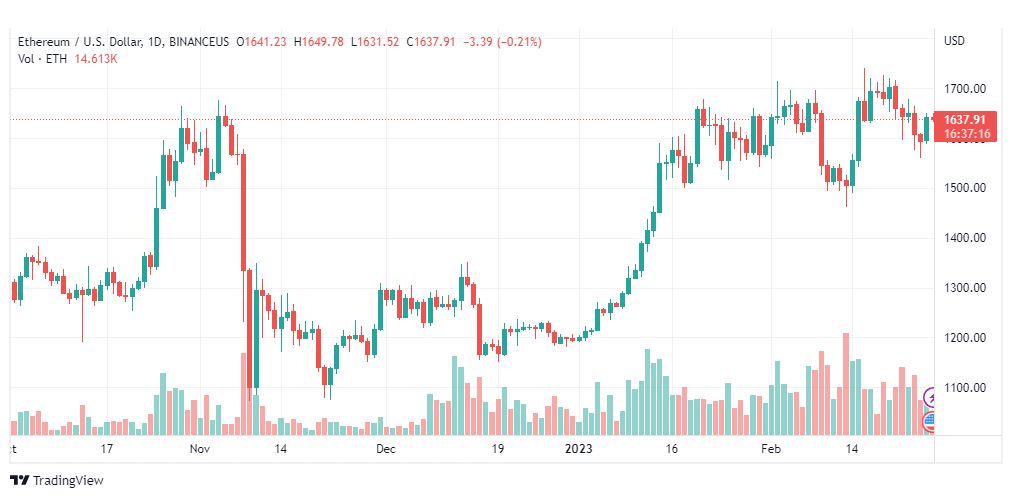
Task: Click the 16:37:16 countdown timer label
Action: [x=965, y=134]
